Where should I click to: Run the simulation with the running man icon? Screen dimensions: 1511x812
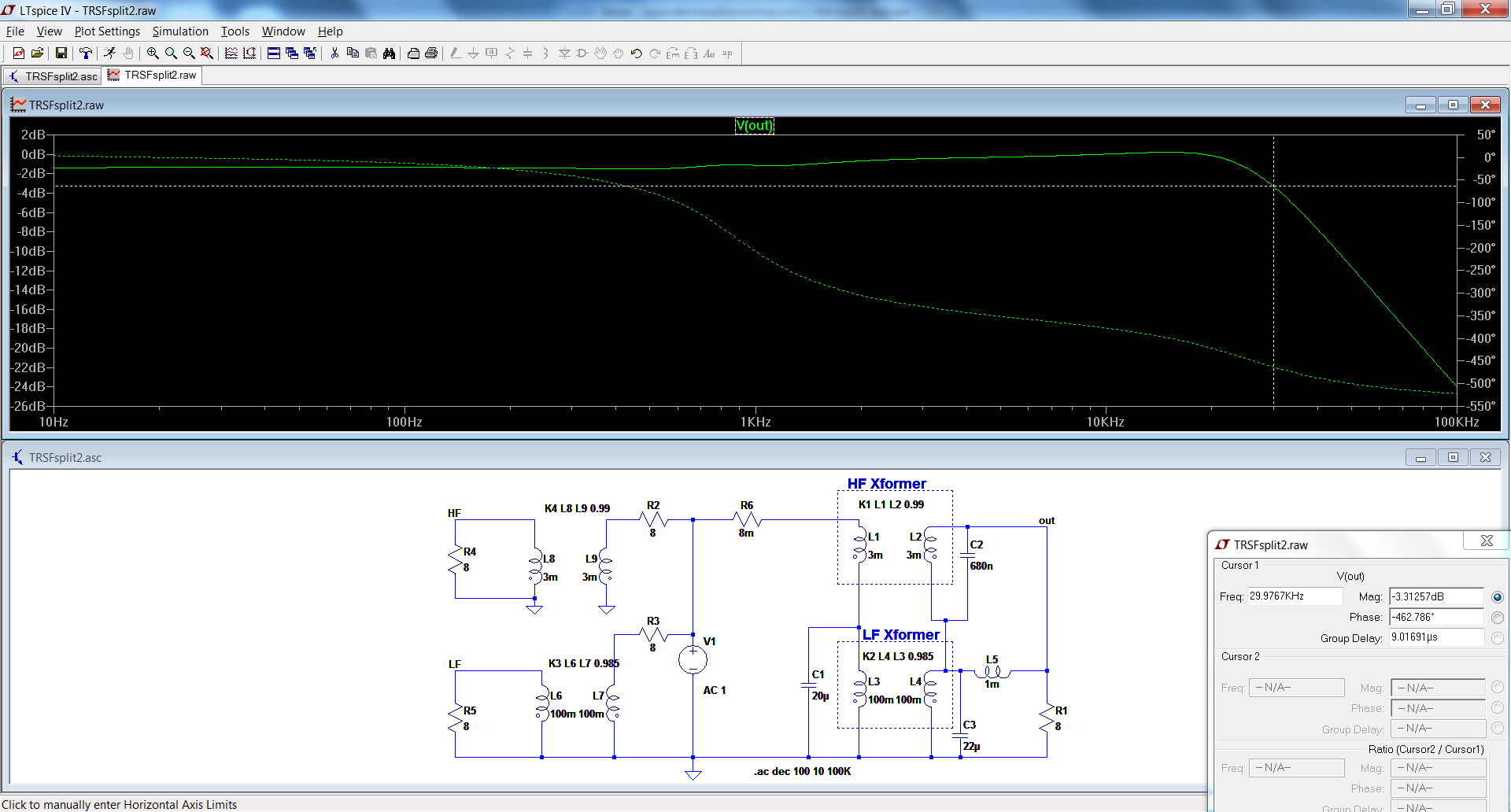coord(109,54)
